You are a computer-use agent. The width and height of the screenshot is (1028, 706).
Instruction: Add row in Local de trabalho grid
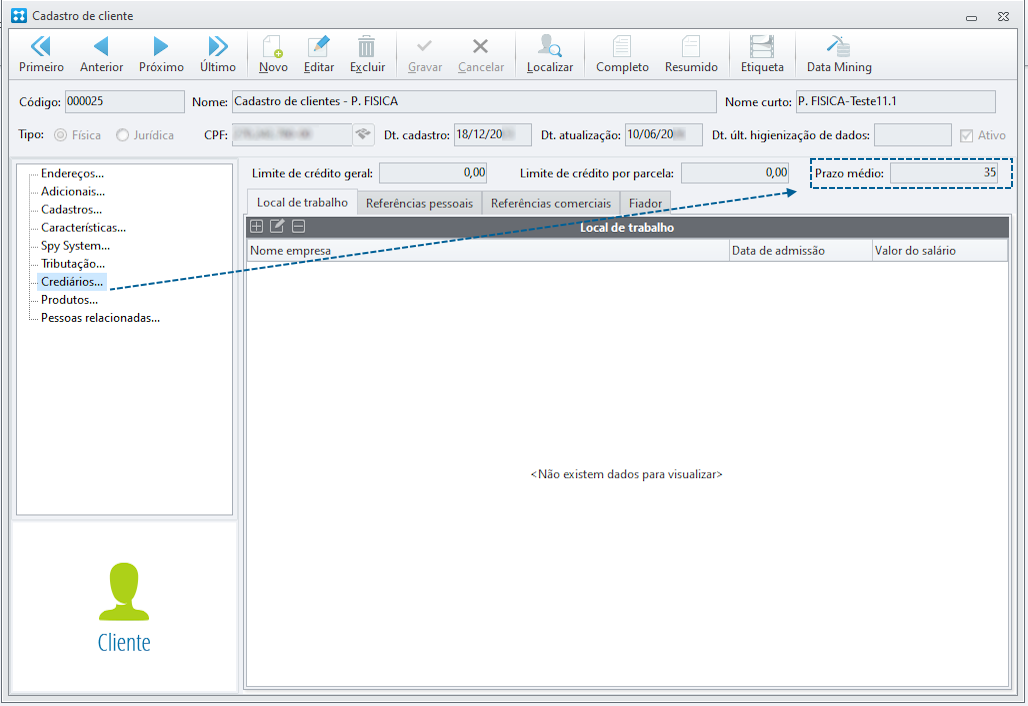256,227
